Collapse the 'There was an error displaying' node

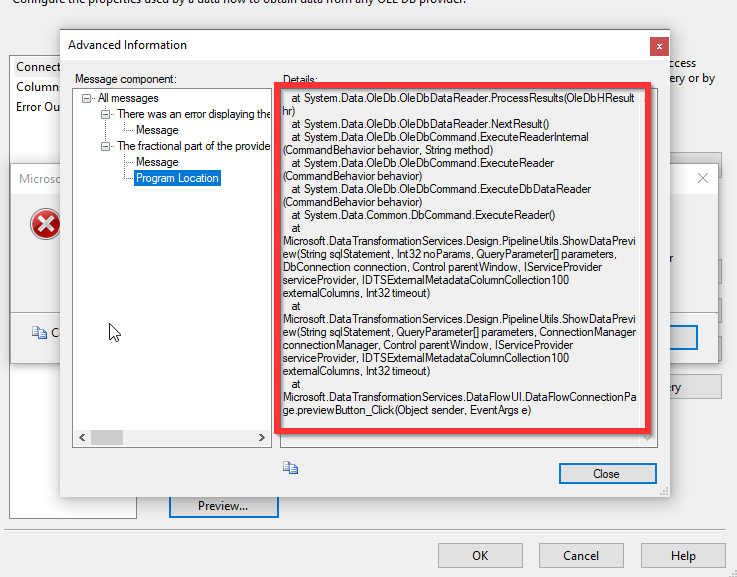pos(106,114)
